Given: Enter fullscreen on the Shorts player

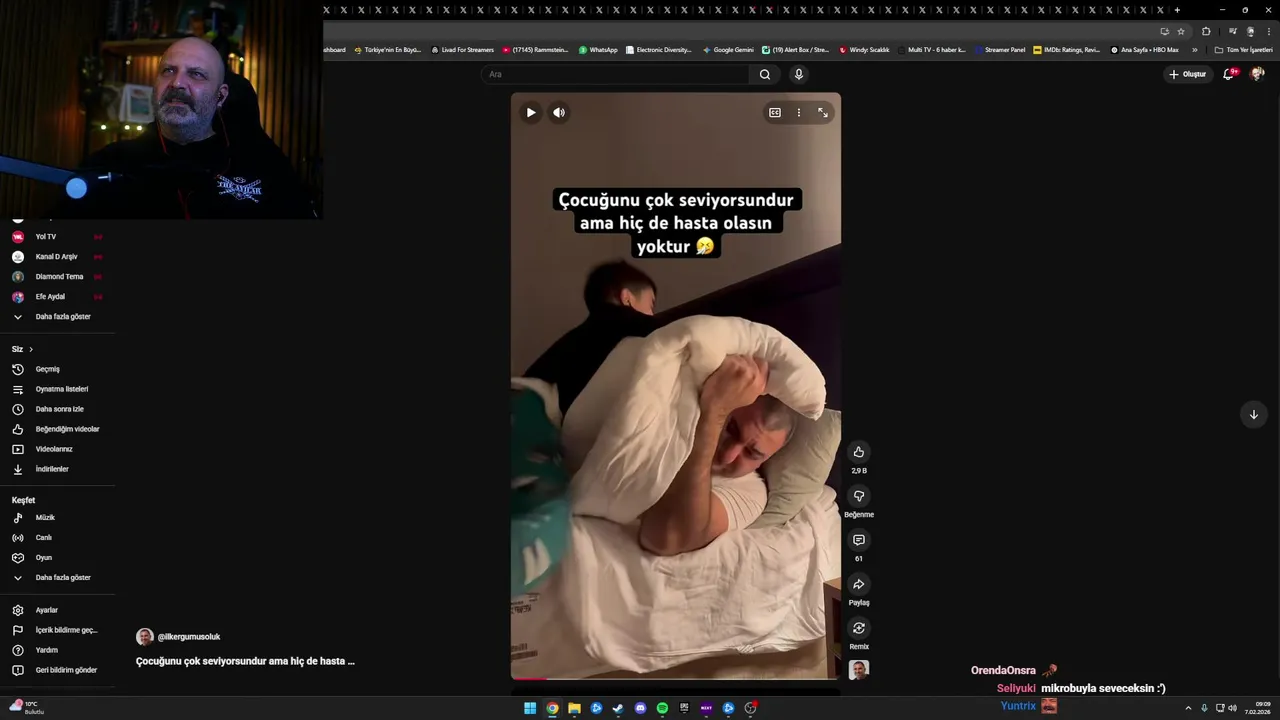Looking at the screenshot, I should [823, 113].
